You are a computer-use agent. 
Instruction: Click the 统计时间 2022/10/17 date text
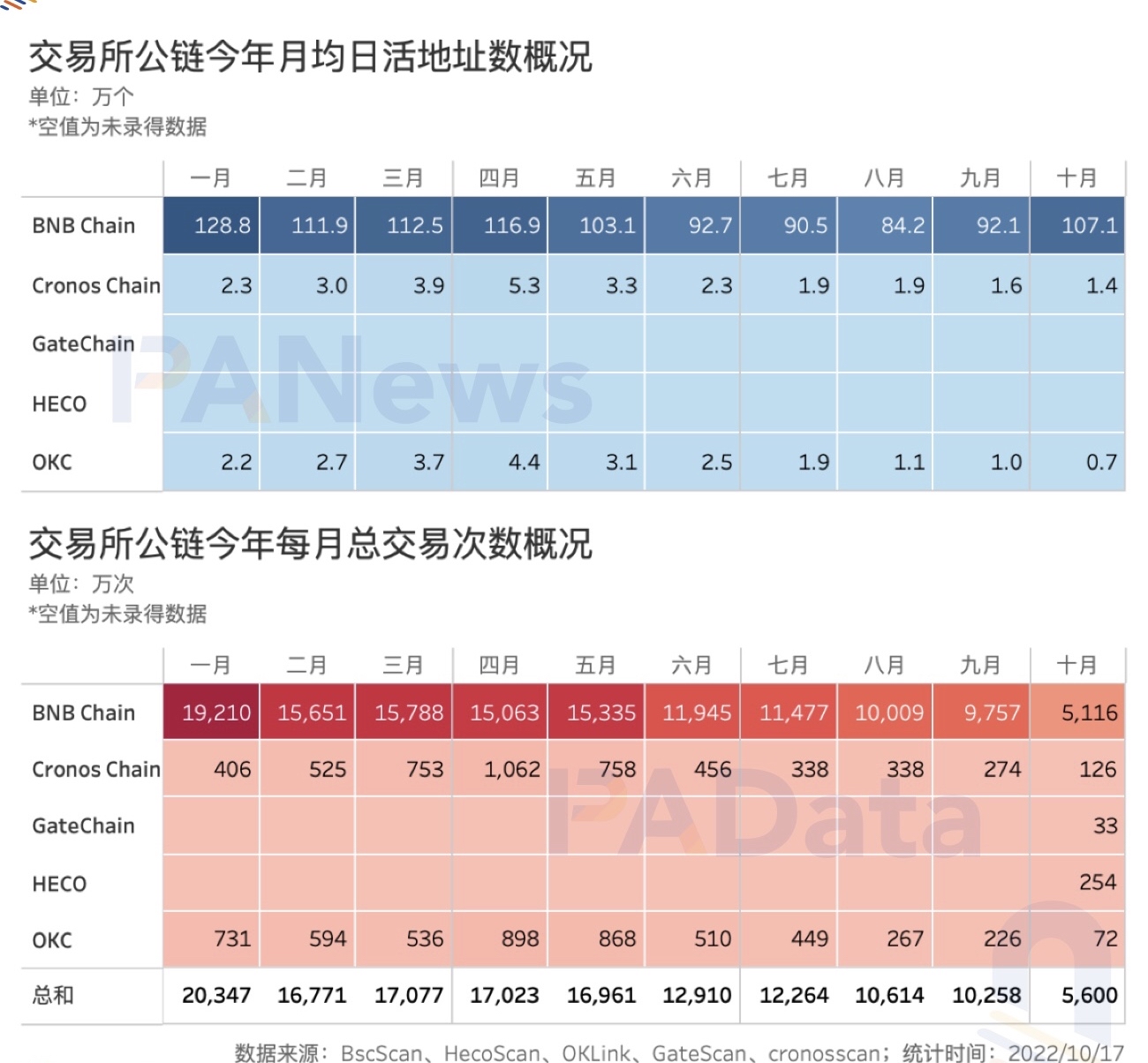1016,1052
